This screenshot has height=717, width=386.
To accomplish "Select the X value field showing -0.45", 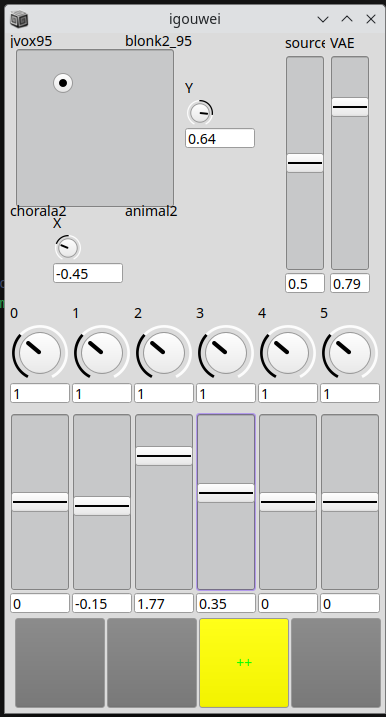I will tap(88, 273).
